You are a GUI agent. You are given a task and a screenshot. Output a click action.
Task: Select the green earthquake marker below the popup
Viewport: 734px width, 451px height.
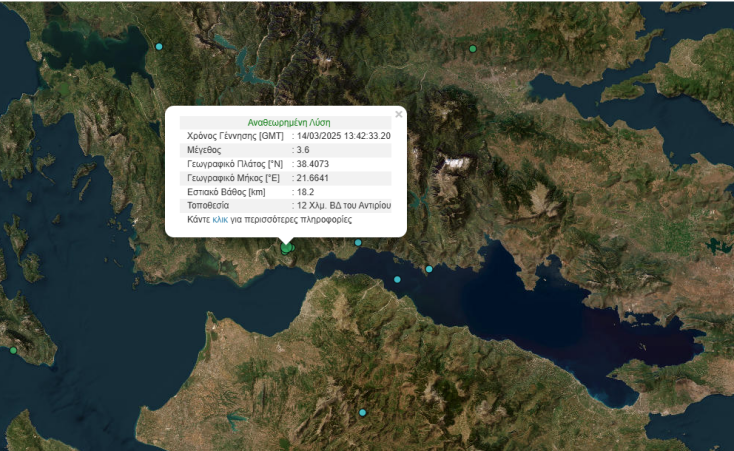[x=286, y=247]
